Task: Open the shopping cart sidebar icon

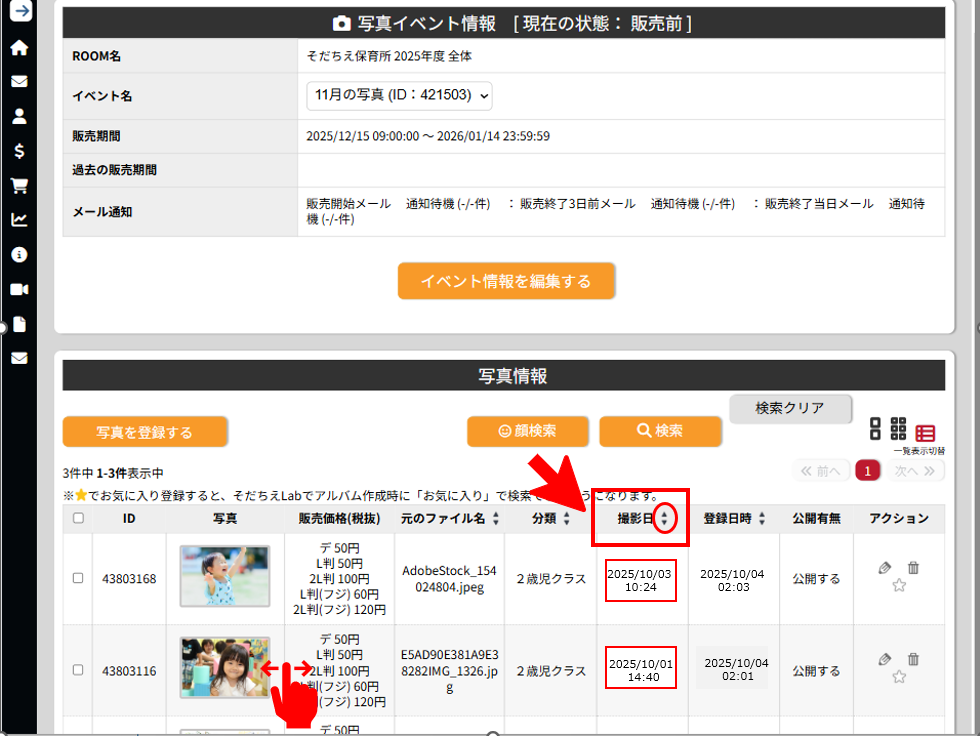Action: pos(19,185)
